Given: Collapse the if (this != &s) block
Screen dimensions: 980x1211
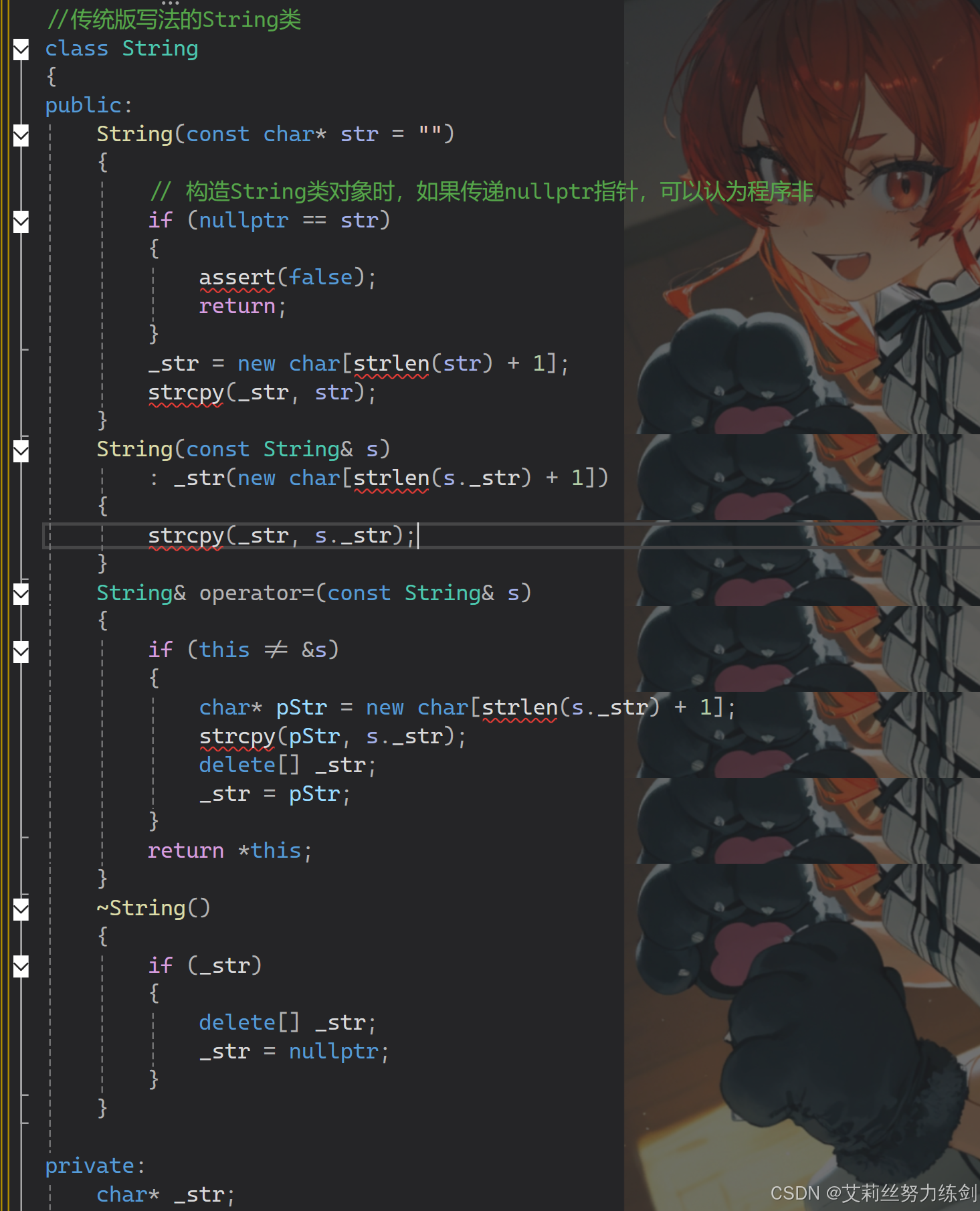Looking at the screenshot, I should (x=21, y=652).
